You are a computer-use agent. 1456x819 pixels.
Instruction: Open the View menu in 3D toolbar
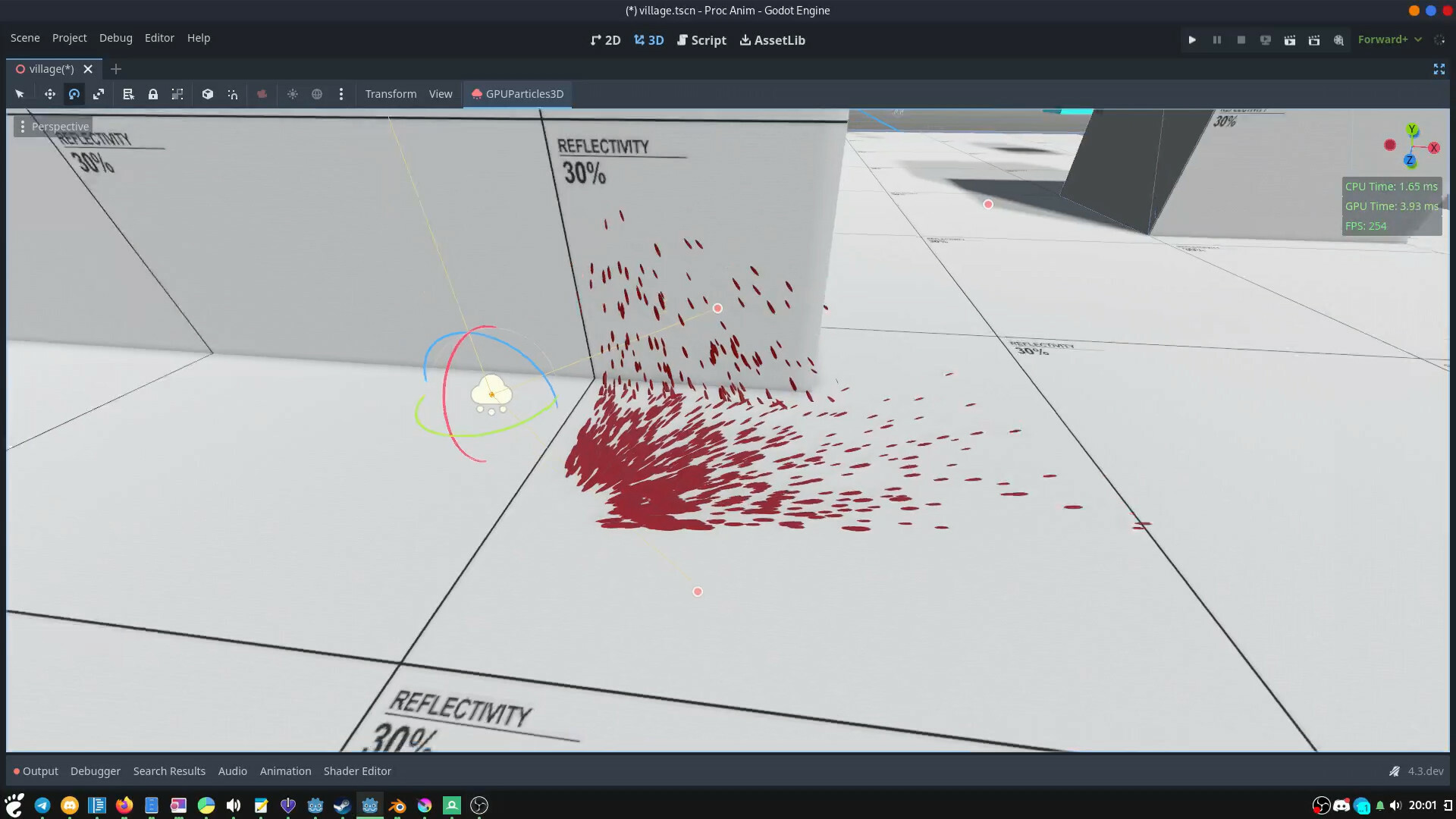tap(441, 94)
